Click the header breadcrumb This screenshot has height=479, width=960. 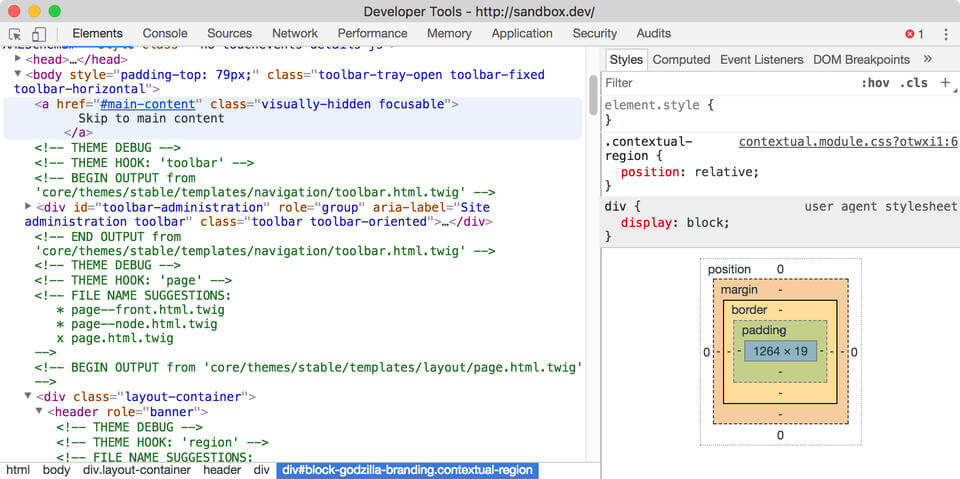coord(222,470)
